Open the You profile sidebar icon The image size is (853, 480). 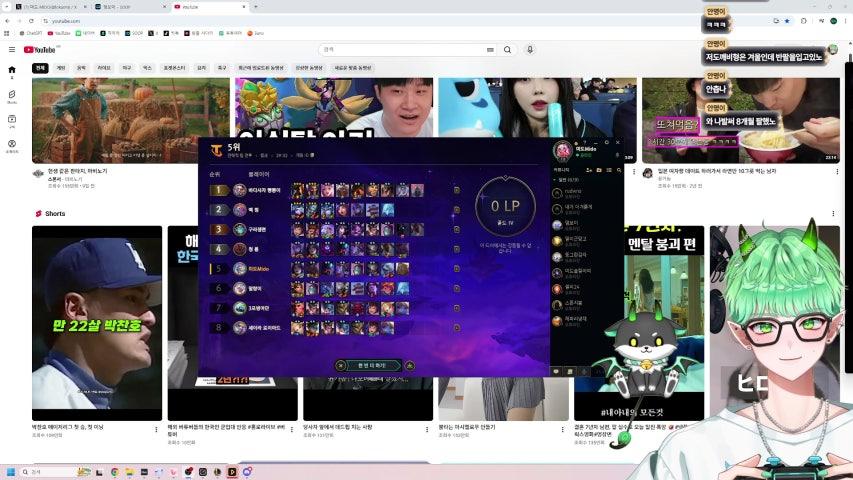(12, 146)
